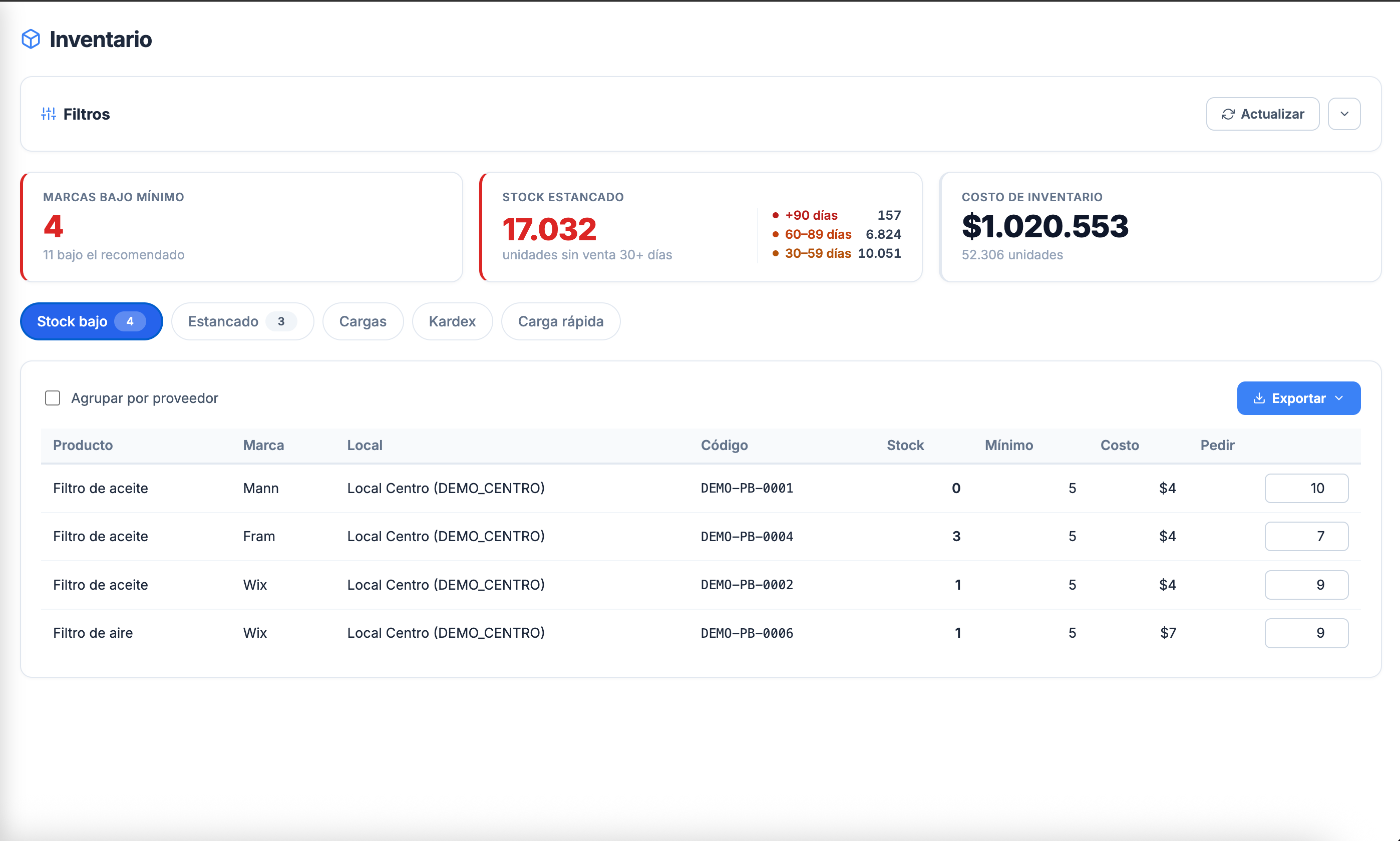Click the refresh icon in Actualizar
Viewport: 1400px width, 841px height.
(1228, 114)
